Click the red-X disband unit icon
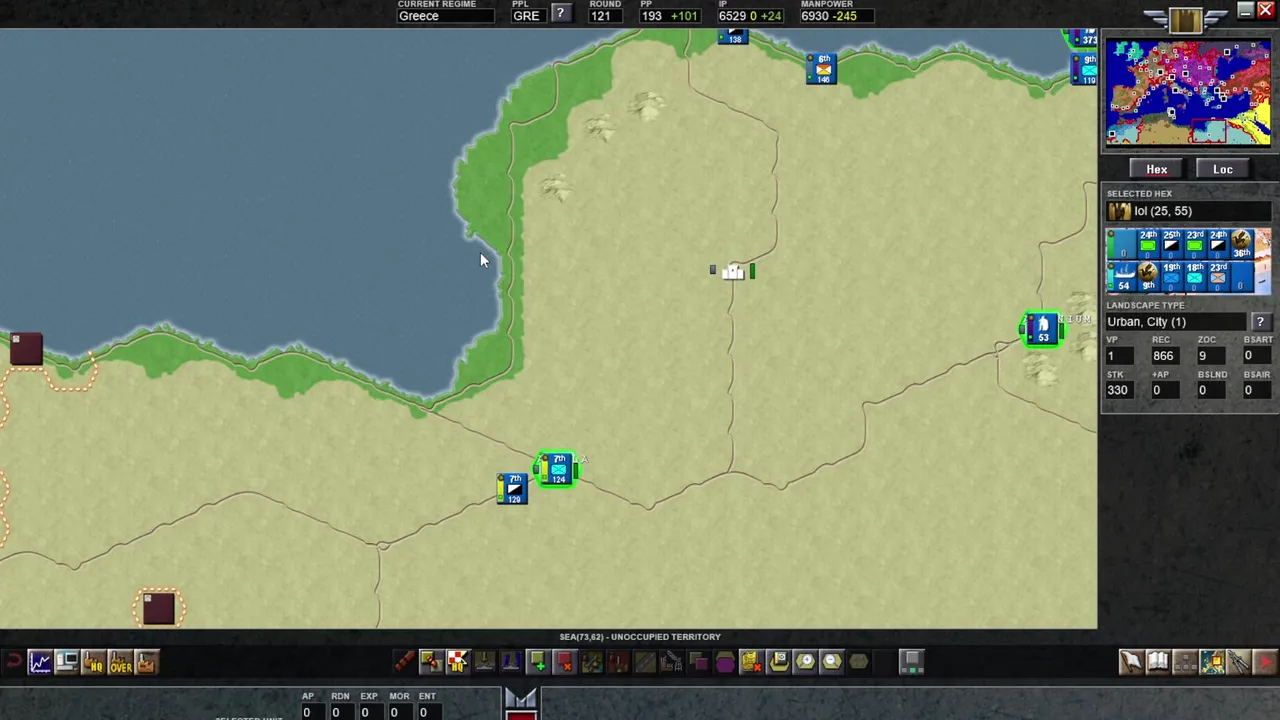The width and height of the screenshot is (1280, 720). [x=564, y=662]
